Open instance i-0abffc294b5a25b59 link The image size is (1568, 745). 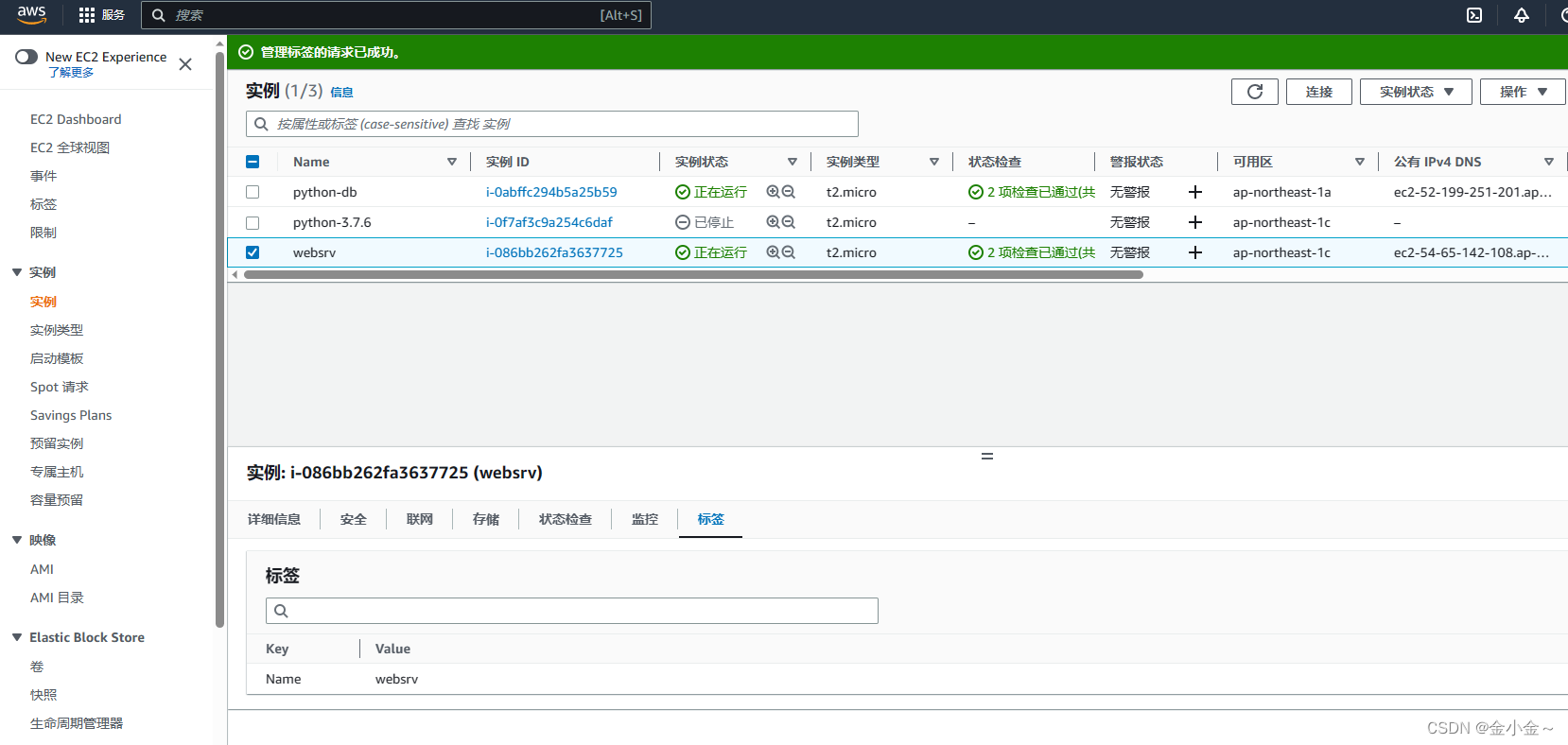point(551,192)
